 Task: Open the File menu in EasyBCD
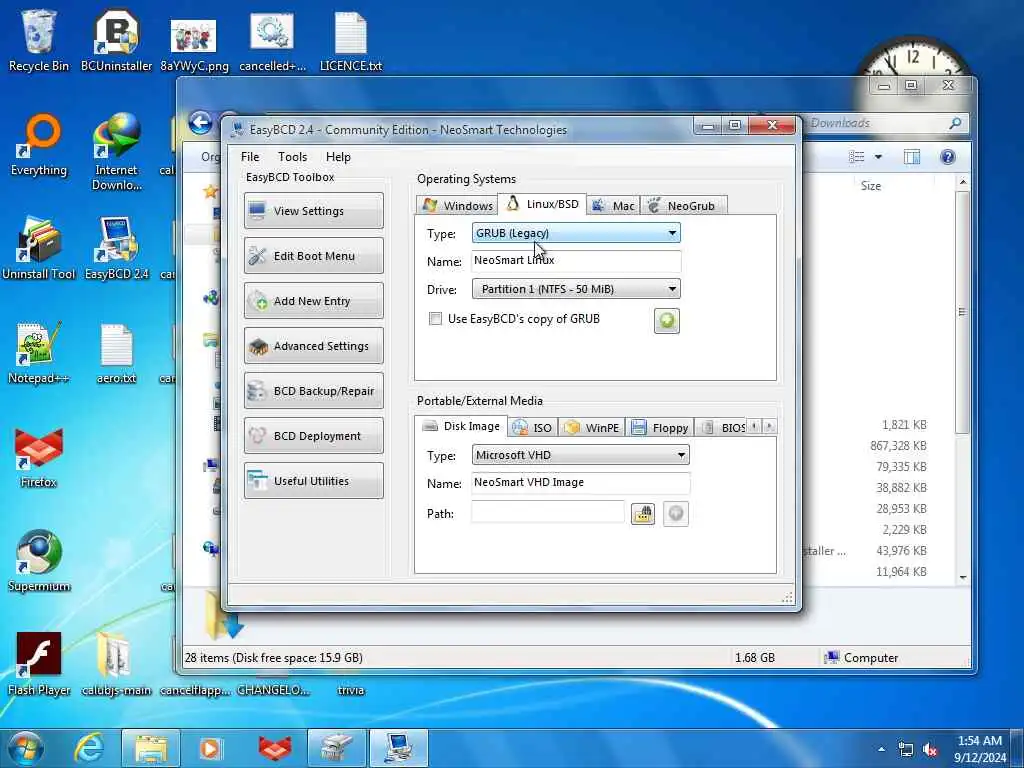[x=249, y=157]
